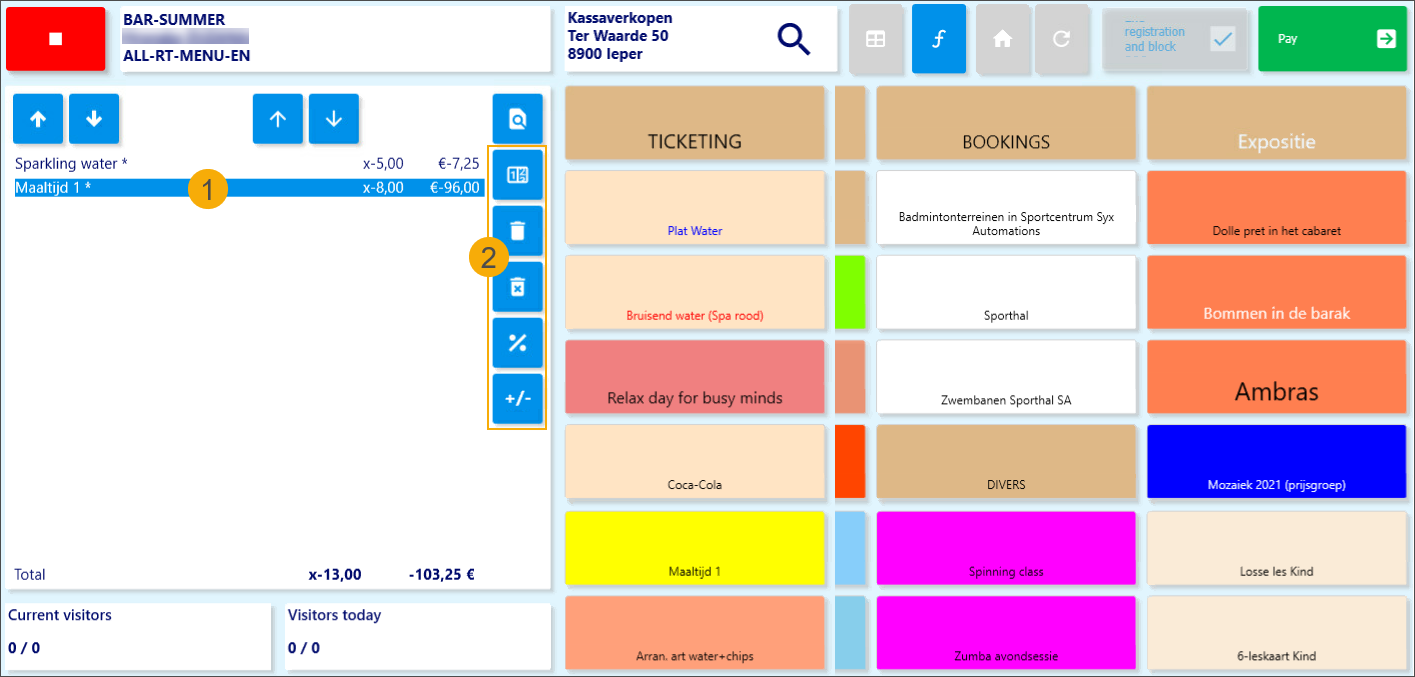Screen dimensions: 1415x677
Task: Select the Zumba avondsessie tile
Action: [1006, 633]
